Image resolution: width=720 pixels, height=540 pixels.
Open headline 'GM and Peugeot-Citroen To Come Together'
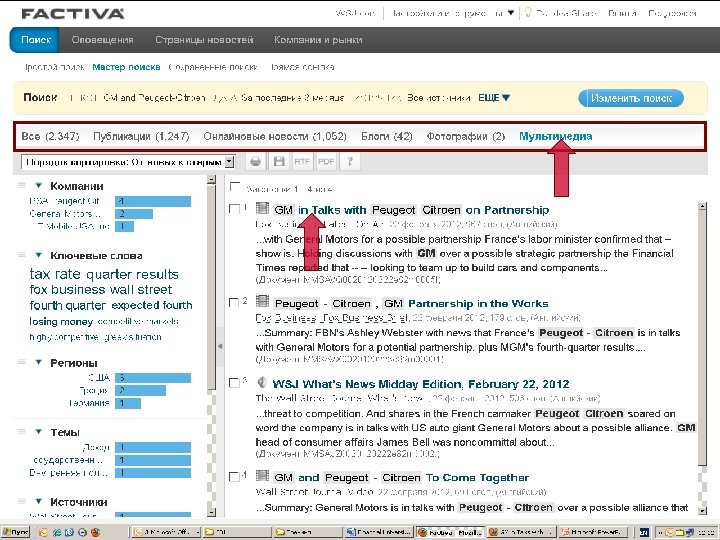(401, 478)
